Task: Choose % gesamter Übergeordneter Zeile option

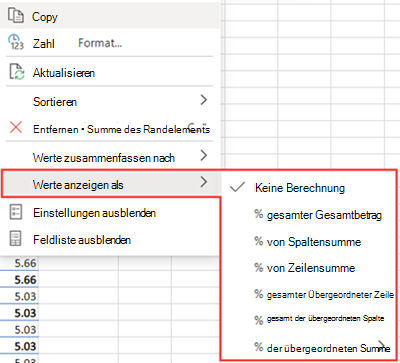Action: pyautogui.click(x=309, y=295)
